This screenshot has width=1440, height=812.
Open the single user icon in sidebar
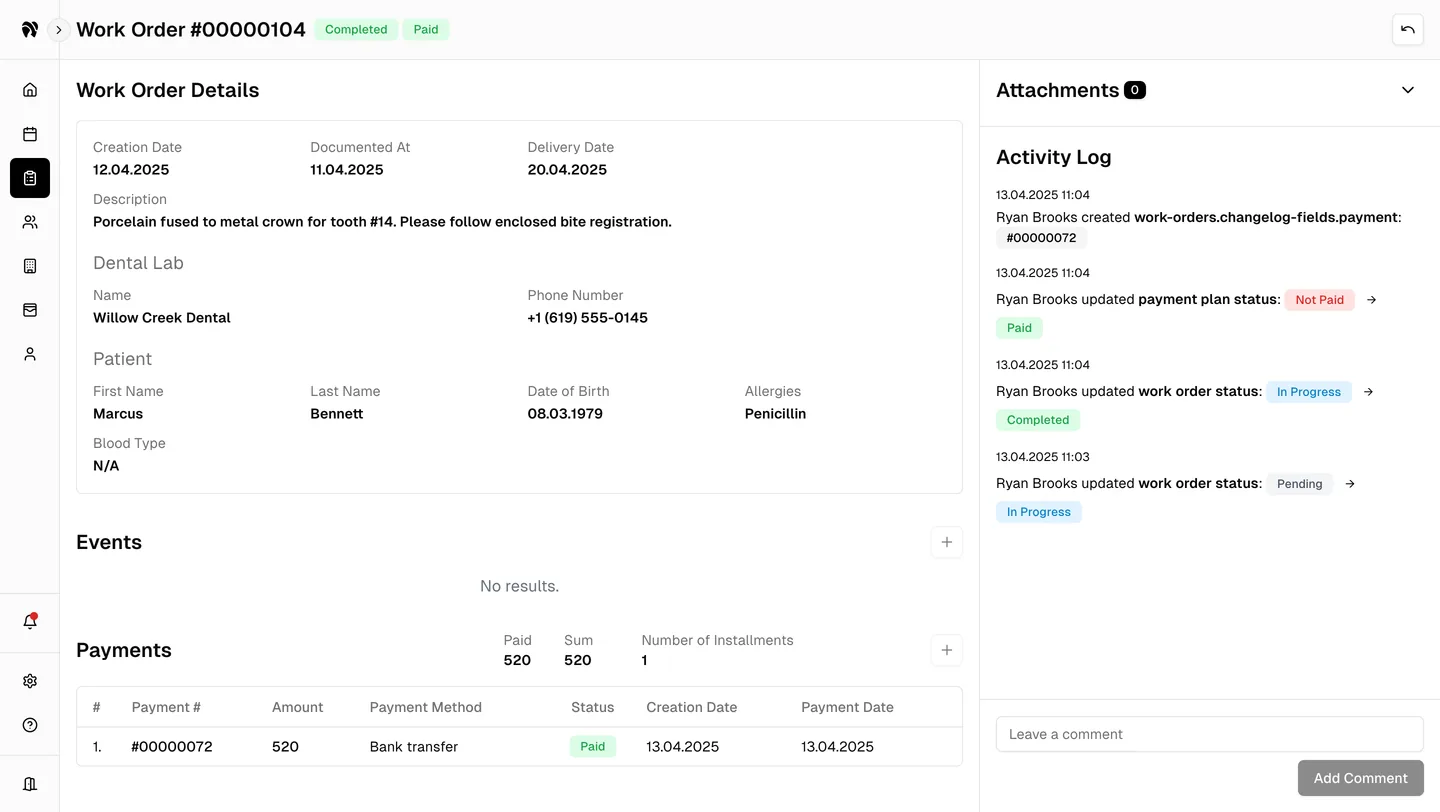(x=30, y=354)
